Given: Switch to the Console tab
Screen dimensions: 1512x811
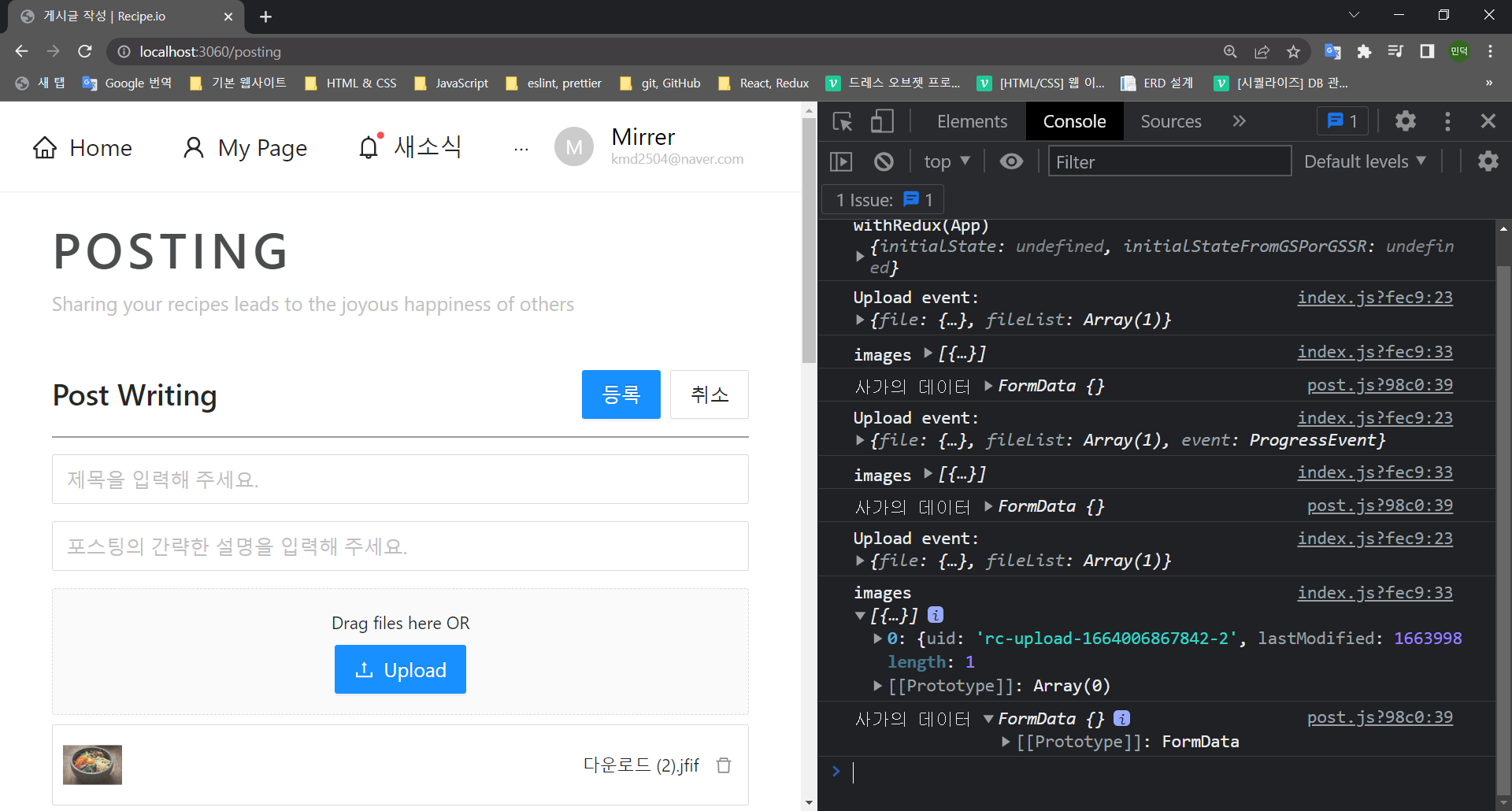Looking at the screenshot, I should tap(1074, 121).
